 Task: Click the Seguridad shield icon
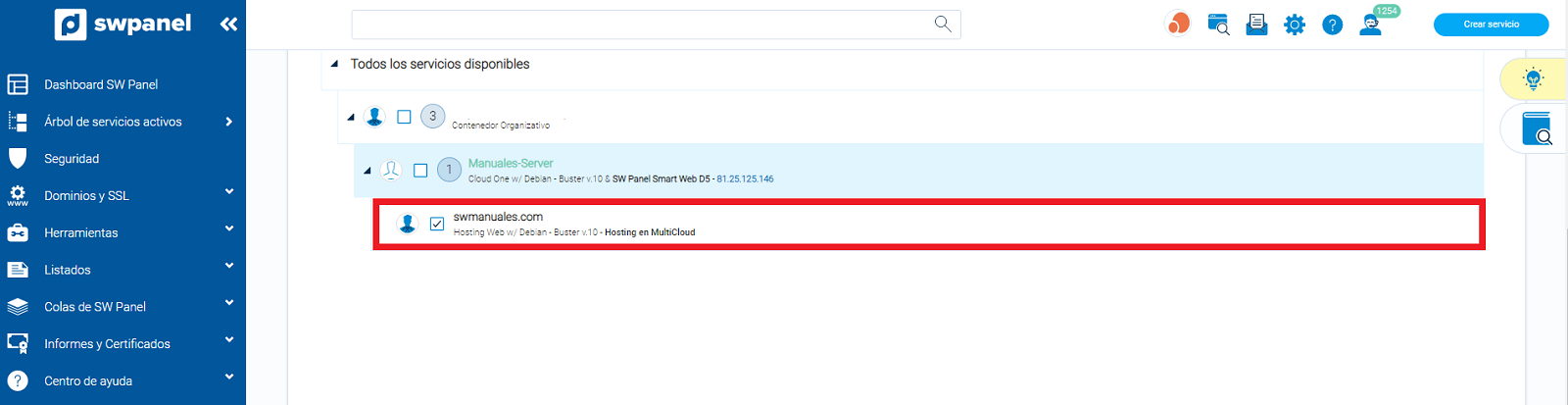[18, 158]
